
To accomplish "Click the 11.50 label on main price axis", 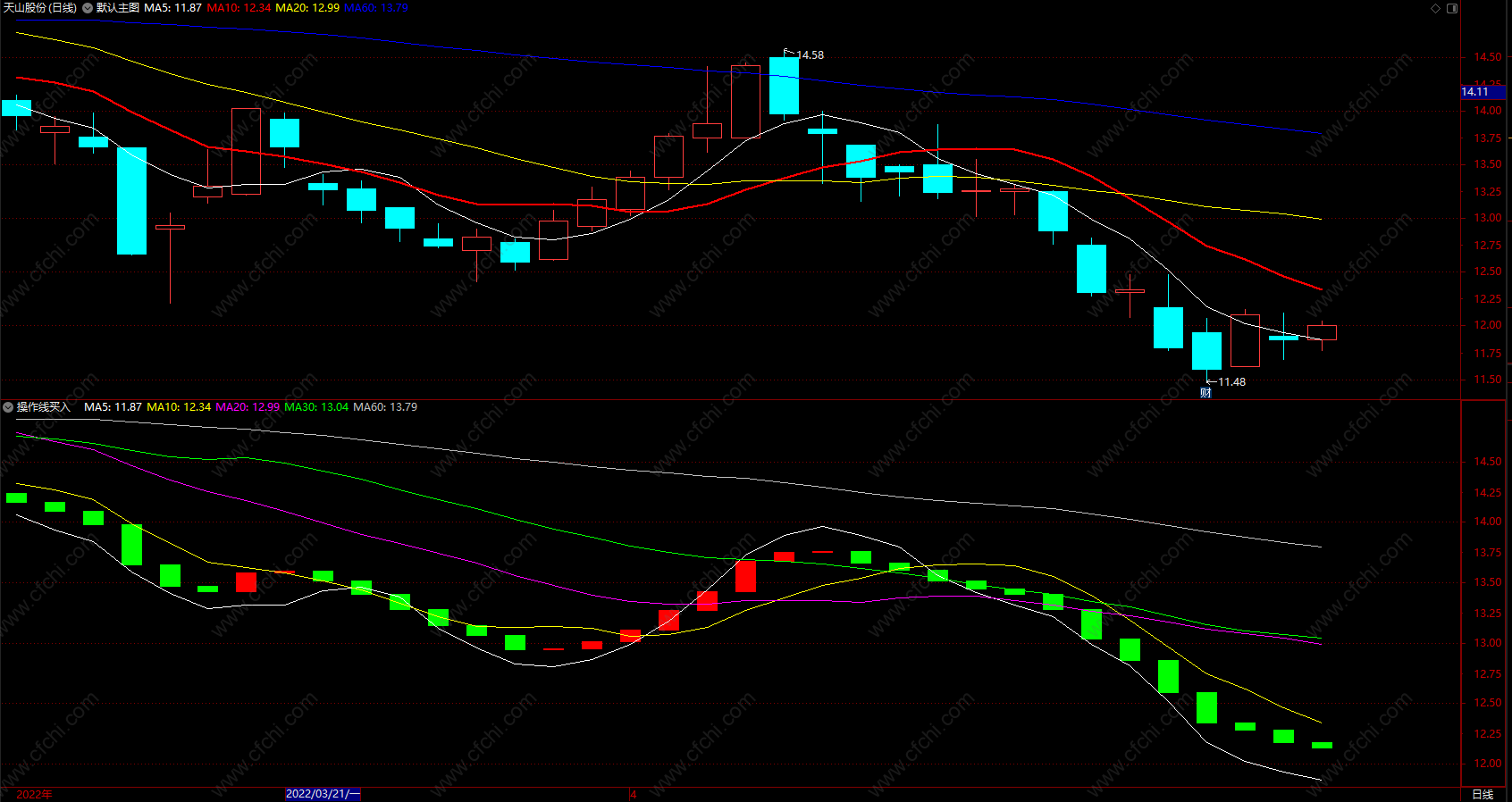I will coord(1488,380).
